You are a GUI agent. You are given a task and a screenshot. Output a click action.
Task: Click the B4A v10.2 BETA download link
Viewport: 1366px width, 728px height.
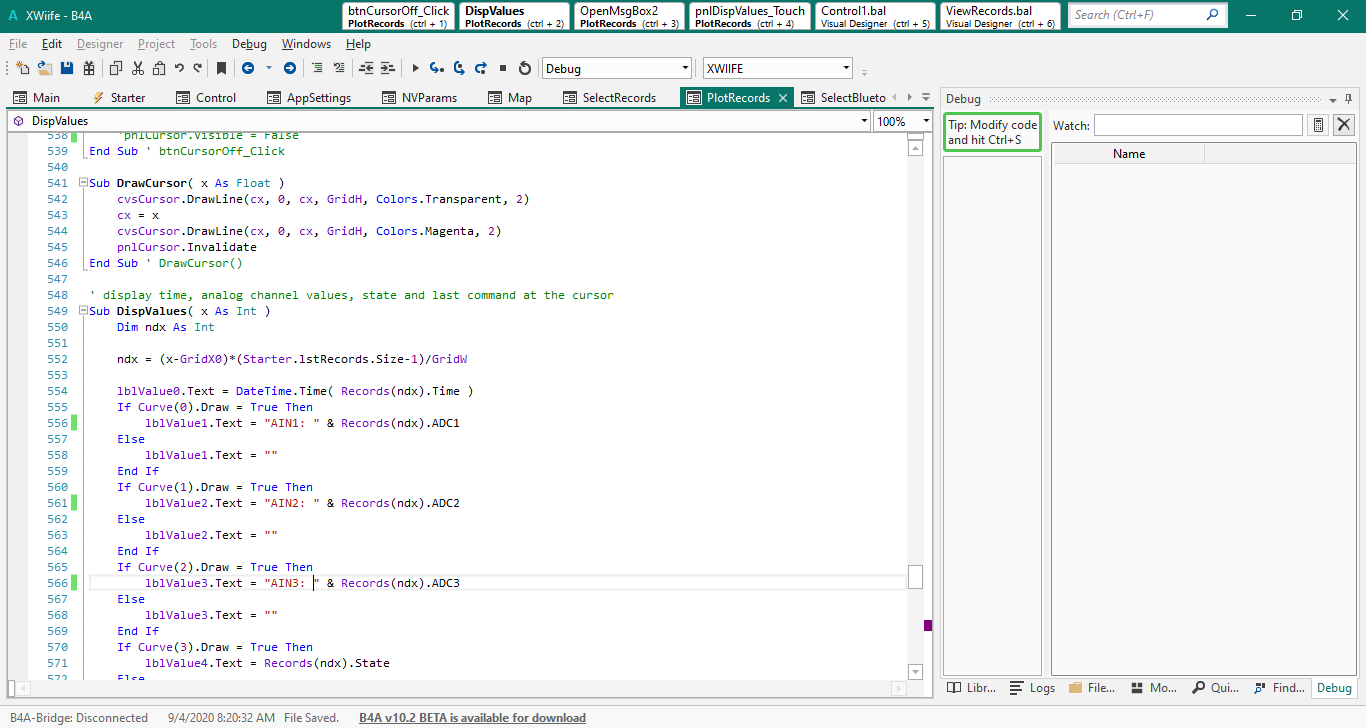click(472, 718)
